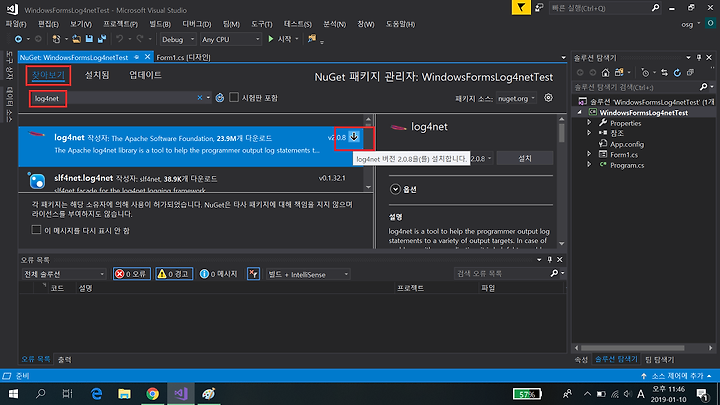This screenshot has width=720, height=405.
Task: Toggle the 시험판 포함 prerelease checkbox
Action: [x=234, y=97]
